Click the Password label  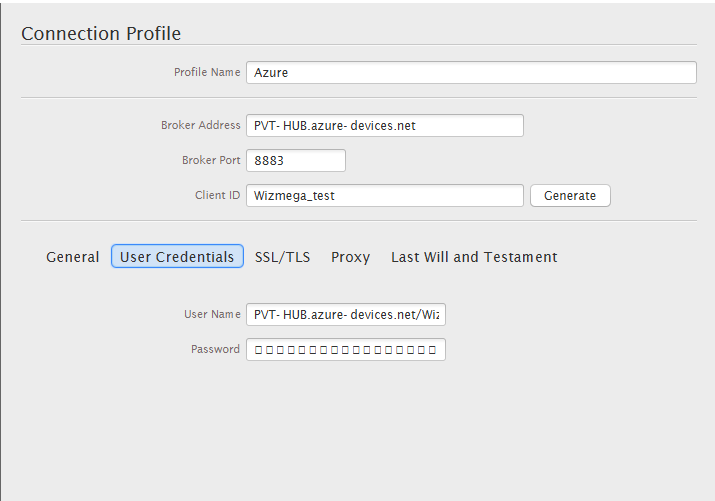tap(215, 349)
